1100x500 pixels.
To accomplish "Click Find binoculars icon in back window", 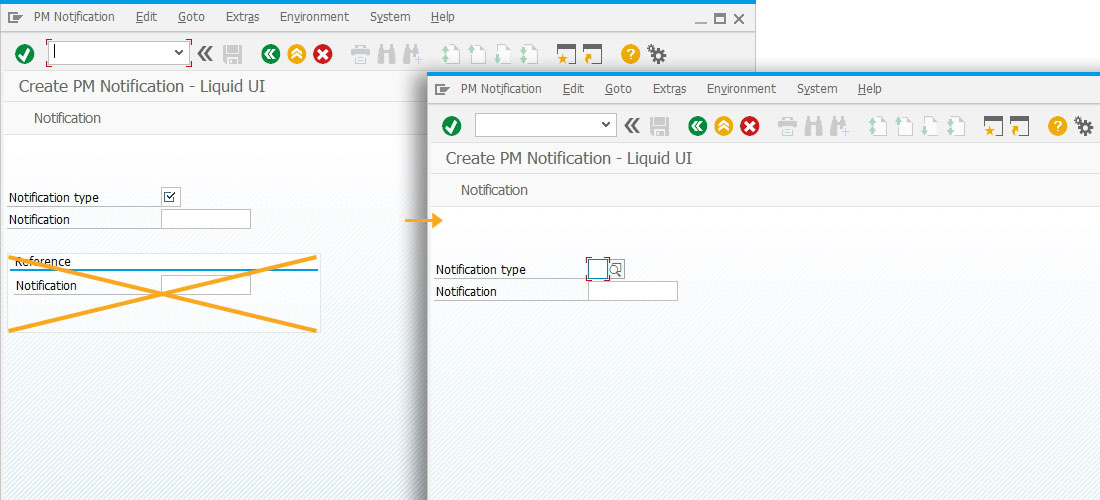I will coord(386,55).
